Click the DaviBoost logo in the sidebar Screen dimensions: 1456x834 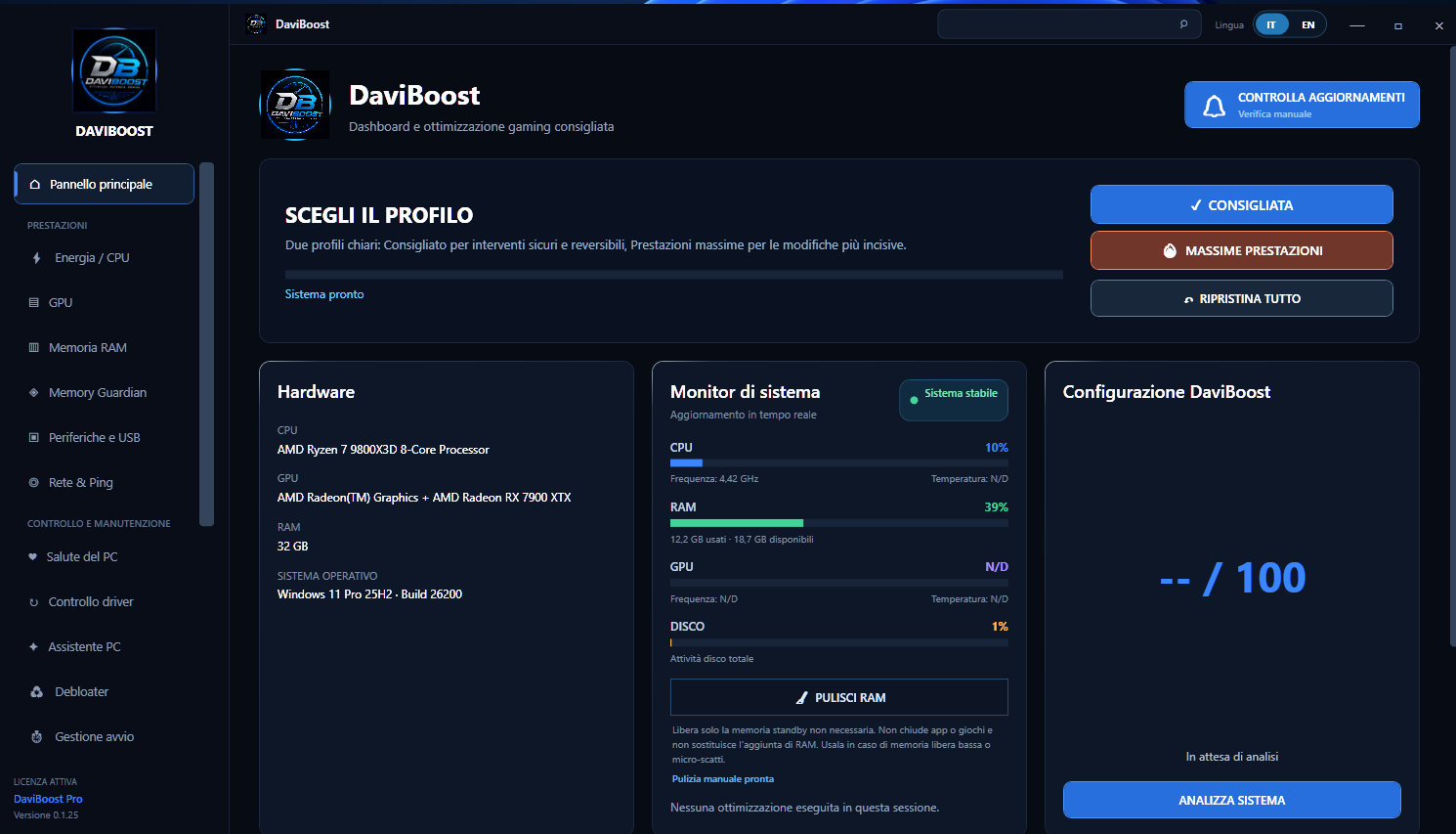point(114,70)
